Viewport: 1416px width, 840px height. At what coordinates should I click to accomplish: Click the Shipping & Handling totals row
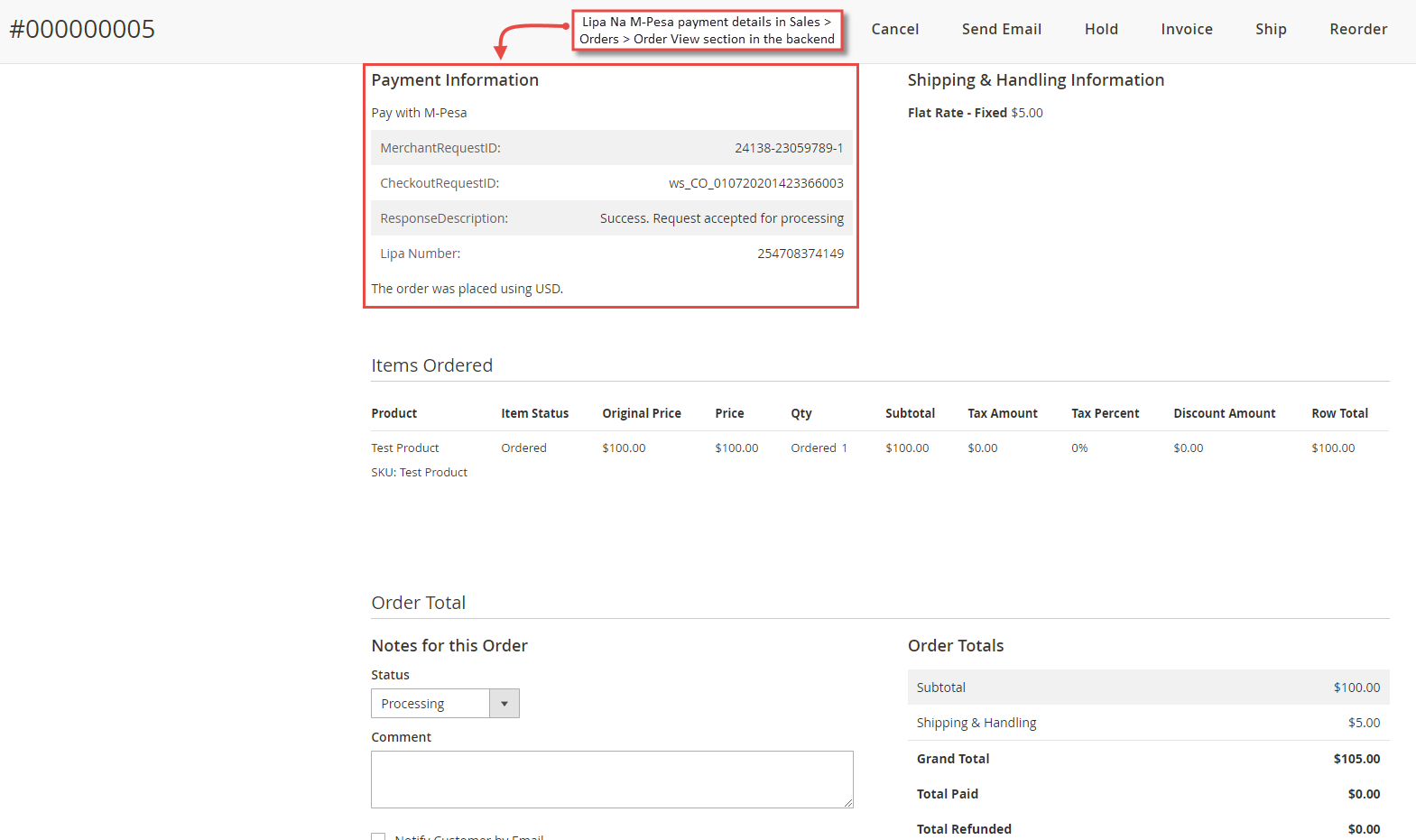1149,723
